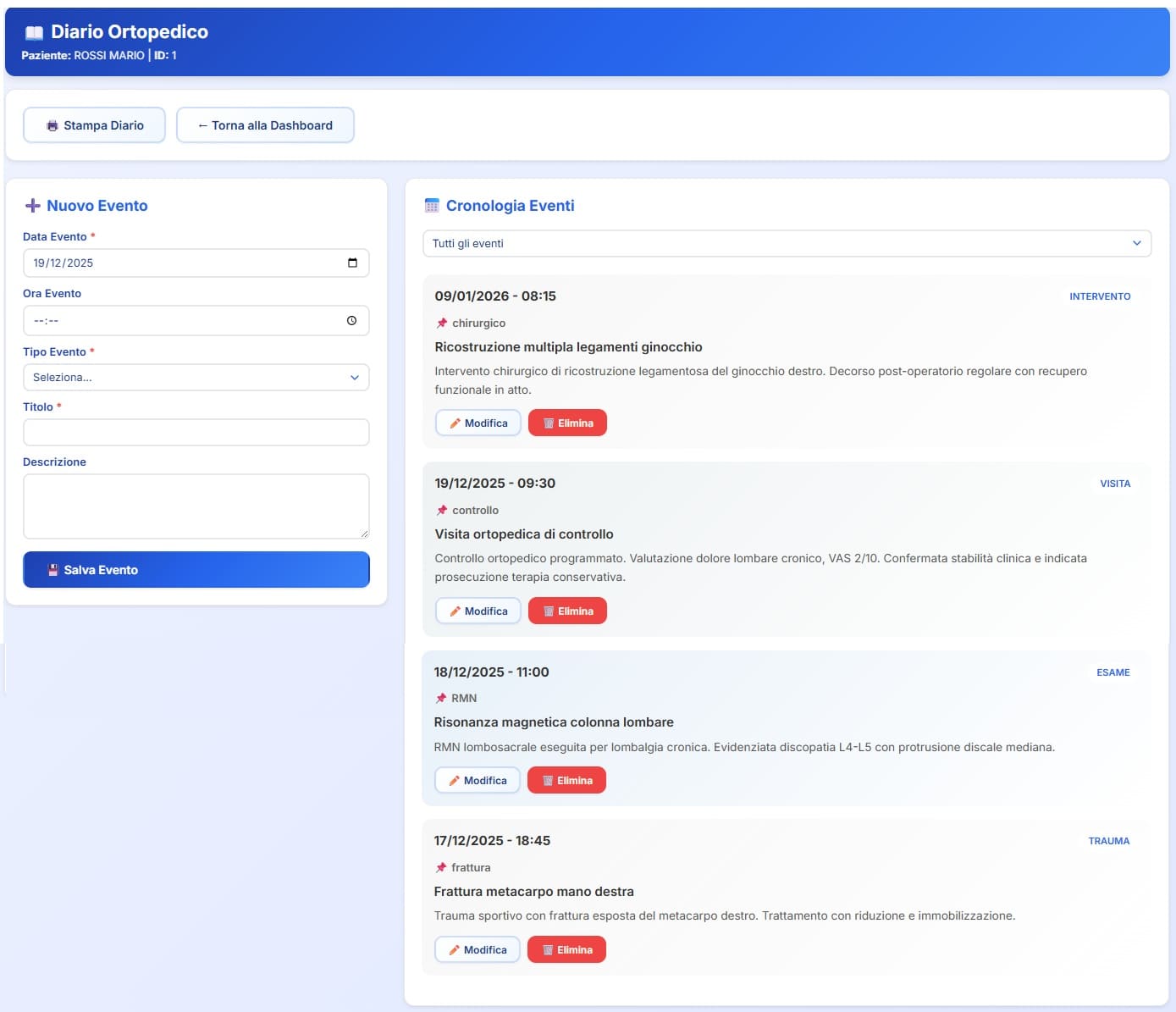
Task: Click the pin icon next to RMN tag
Action: (x=441, y=699)
